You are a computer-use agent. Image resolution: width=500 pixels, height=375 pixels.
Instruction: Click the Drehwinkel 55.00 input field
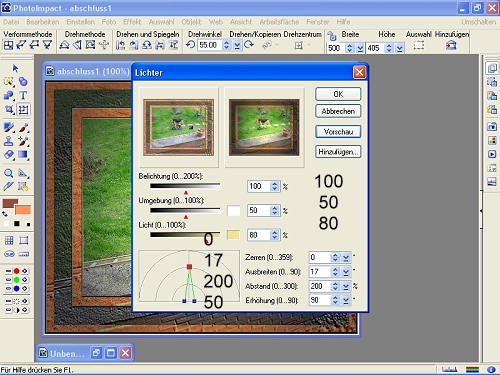pos(210,45)
